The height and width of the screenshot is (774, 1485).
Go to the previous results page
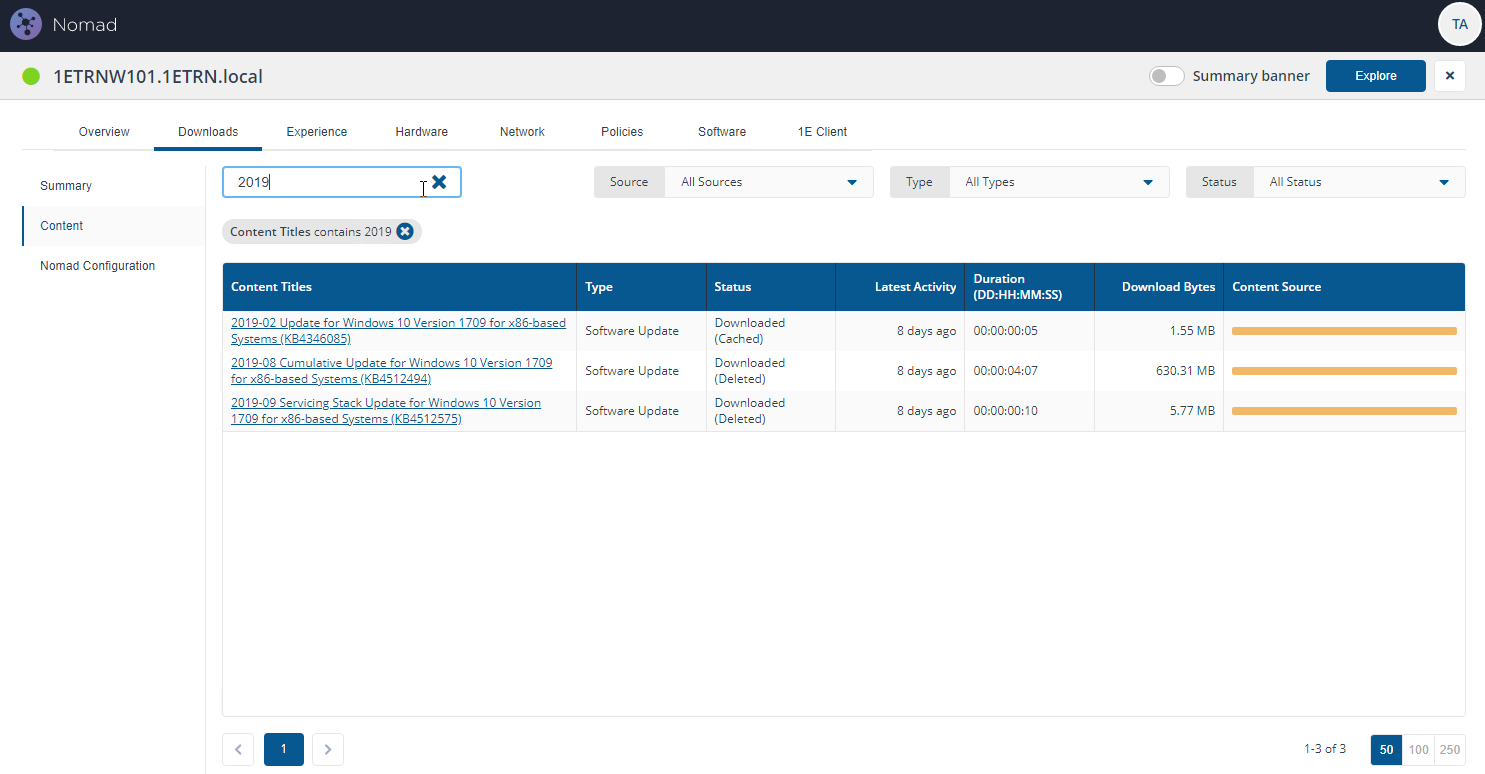click(238, 749)
